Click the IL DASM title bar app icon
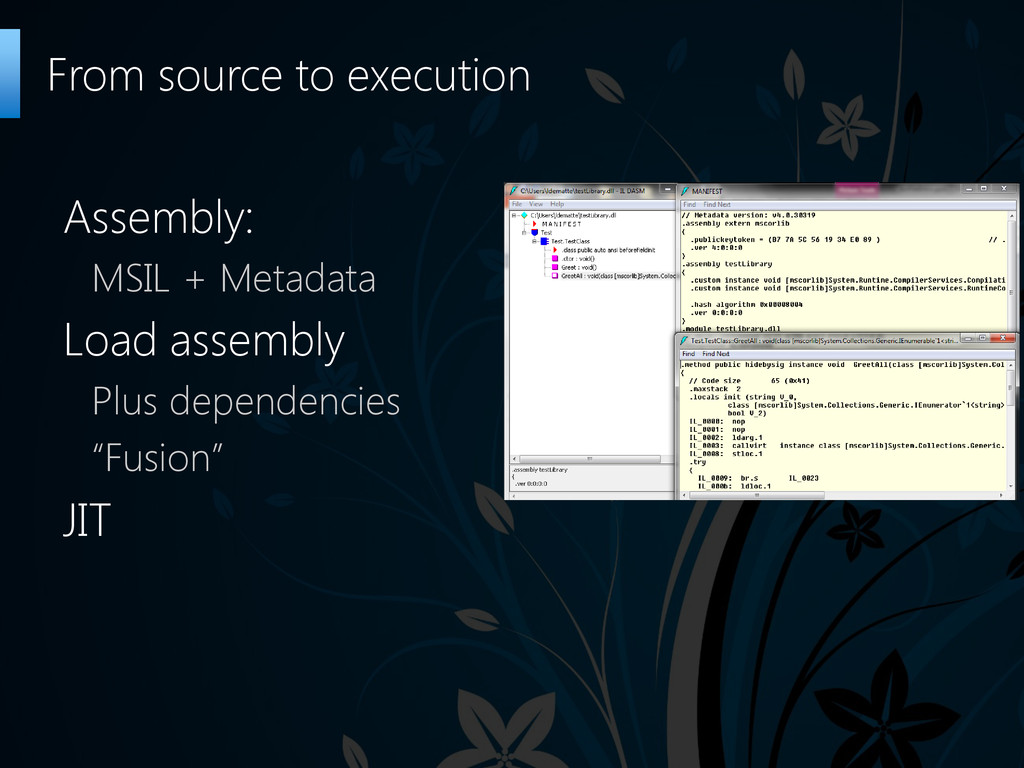Image resolution: width=1024 pixels, height=768 pixels. (514, 191)
